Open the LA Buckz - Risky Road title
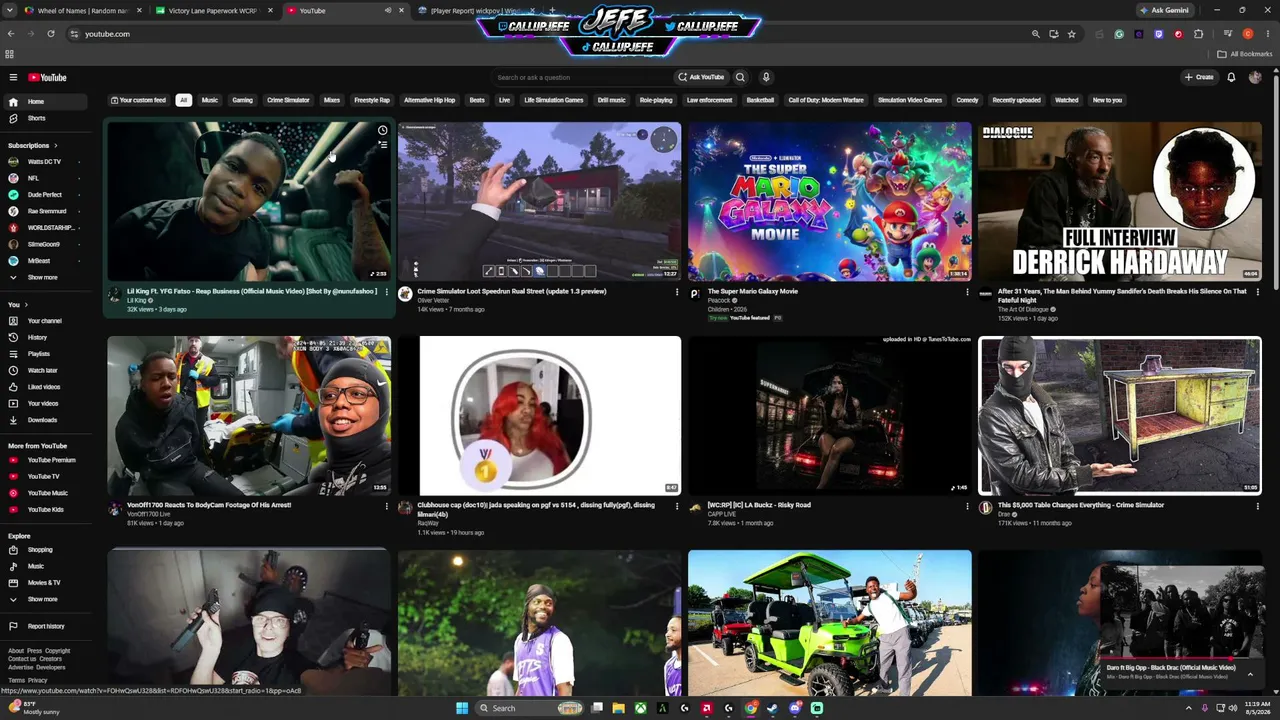 [x=759, y=505]
